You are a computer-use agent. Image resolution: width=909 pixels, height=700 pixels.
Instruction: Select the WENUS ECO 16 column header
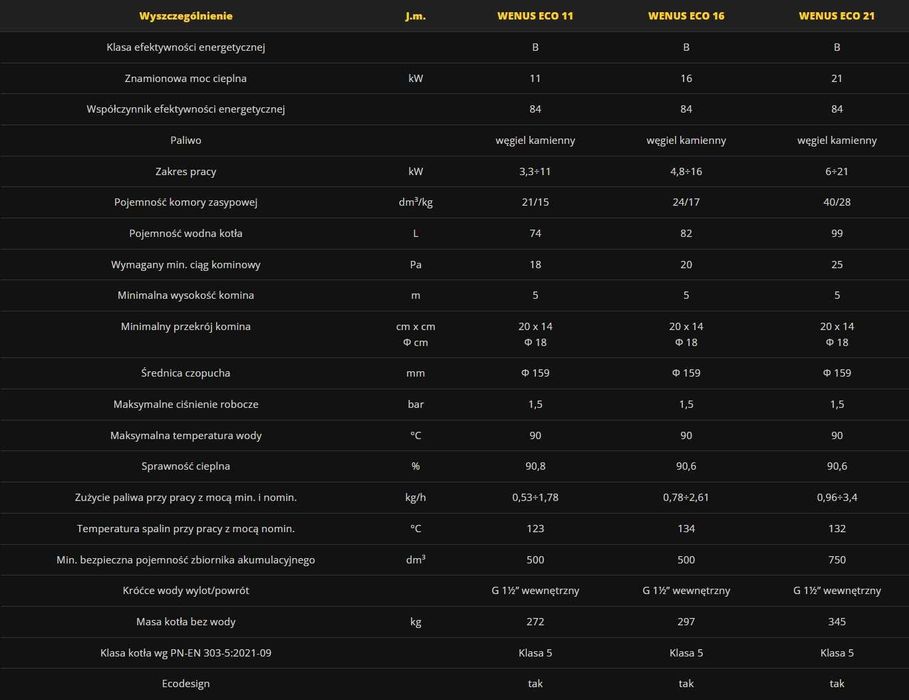tap(686, 16)
